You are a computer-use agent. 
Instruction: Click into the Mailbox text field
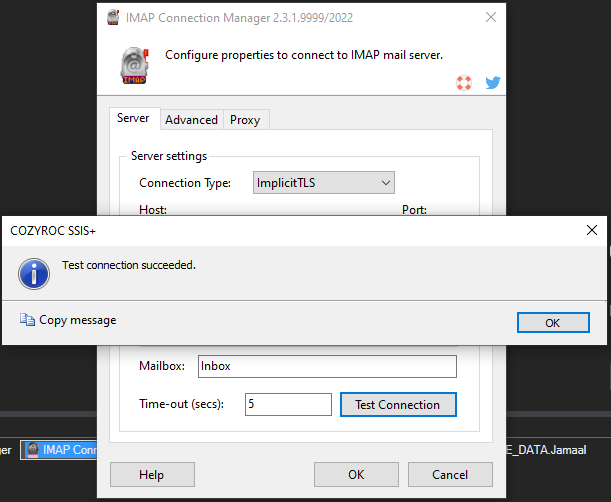tap(326, 366)
